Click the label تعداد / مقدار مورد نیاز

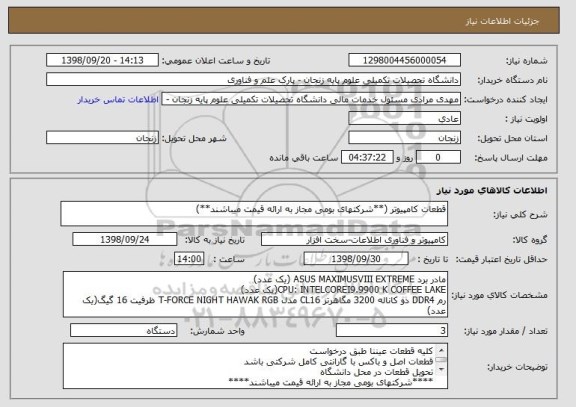(505, 331)
